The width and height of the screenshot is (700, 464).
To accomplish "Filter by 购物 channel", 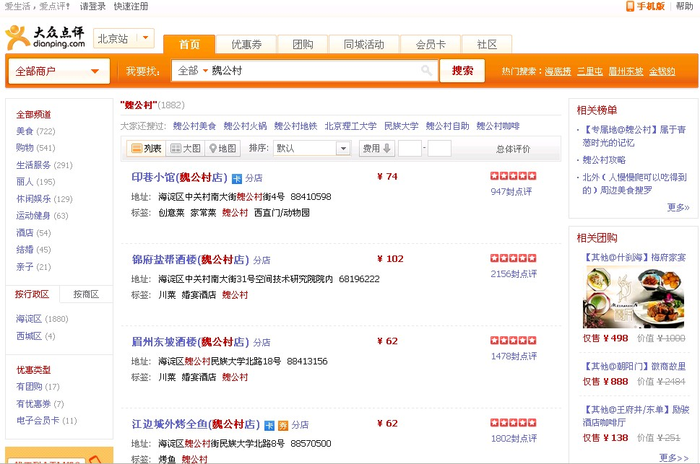I will click(25, 148).
